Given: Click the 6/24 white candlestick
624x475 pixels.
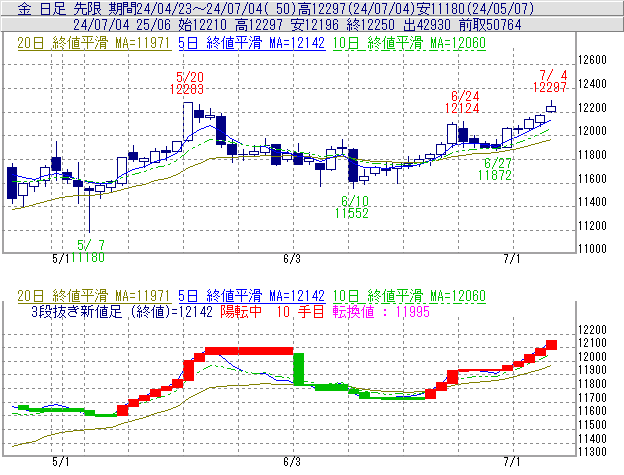Looking at the screenshot, I should click(452, 134).
